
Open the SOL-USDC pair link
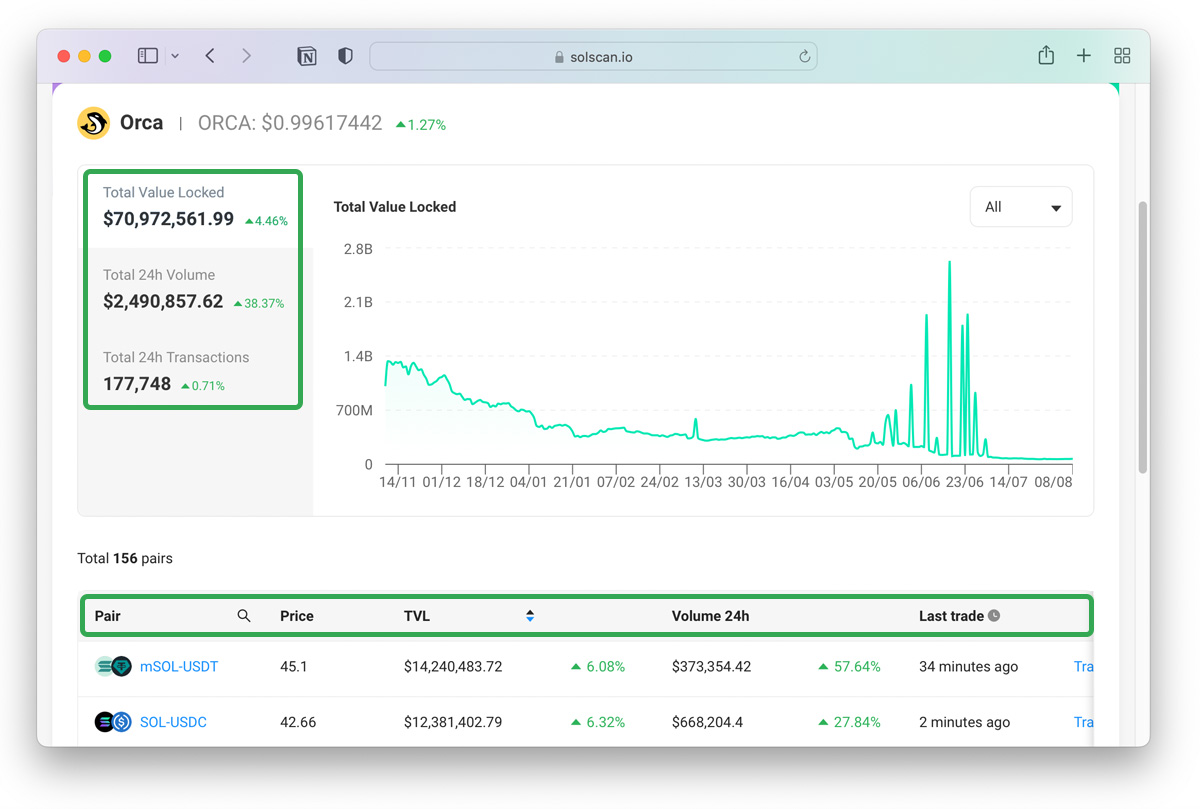click(173, 722)
